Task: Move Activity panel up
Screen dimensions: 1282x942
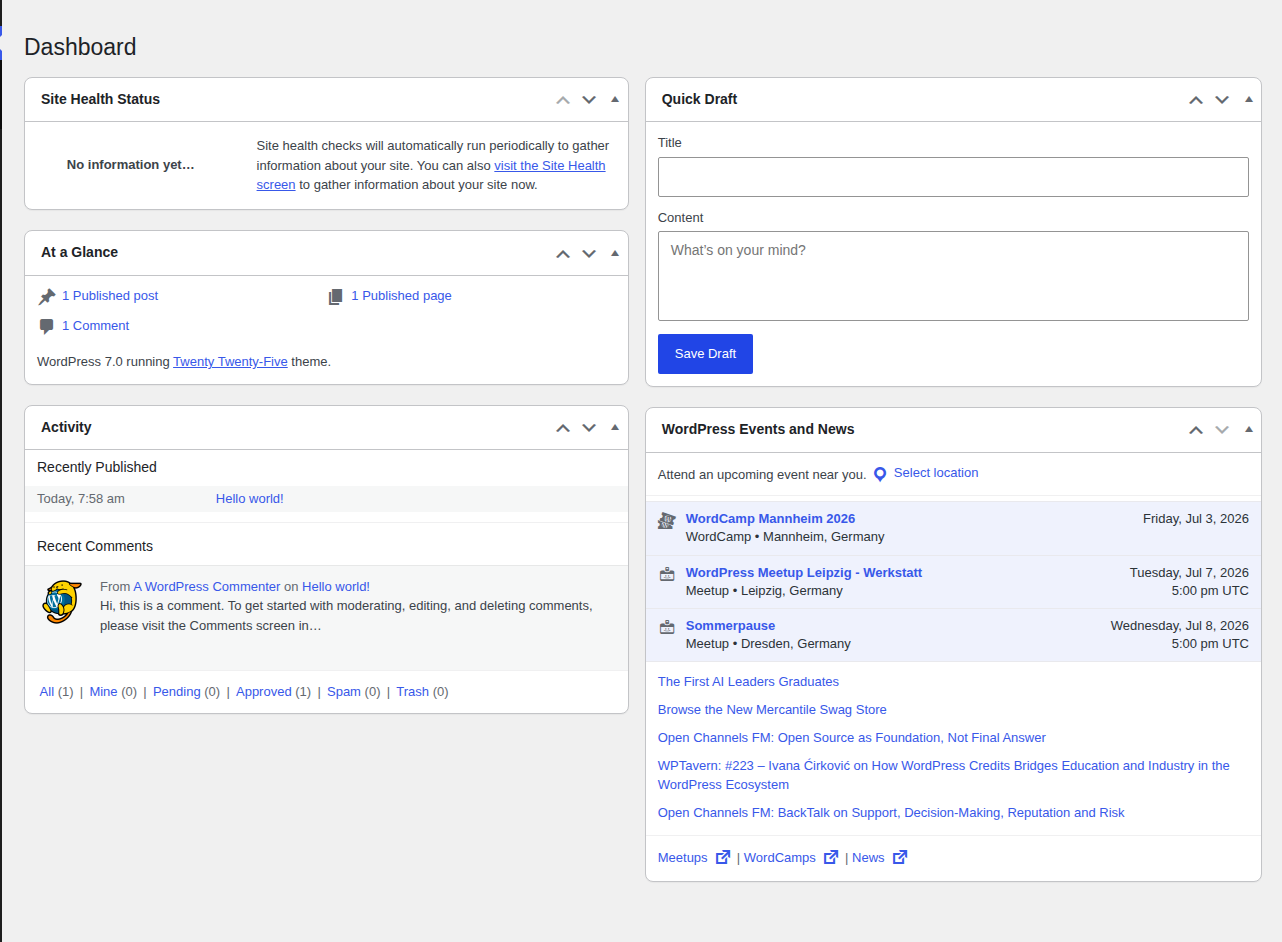Action: click(x=563, y=428)
